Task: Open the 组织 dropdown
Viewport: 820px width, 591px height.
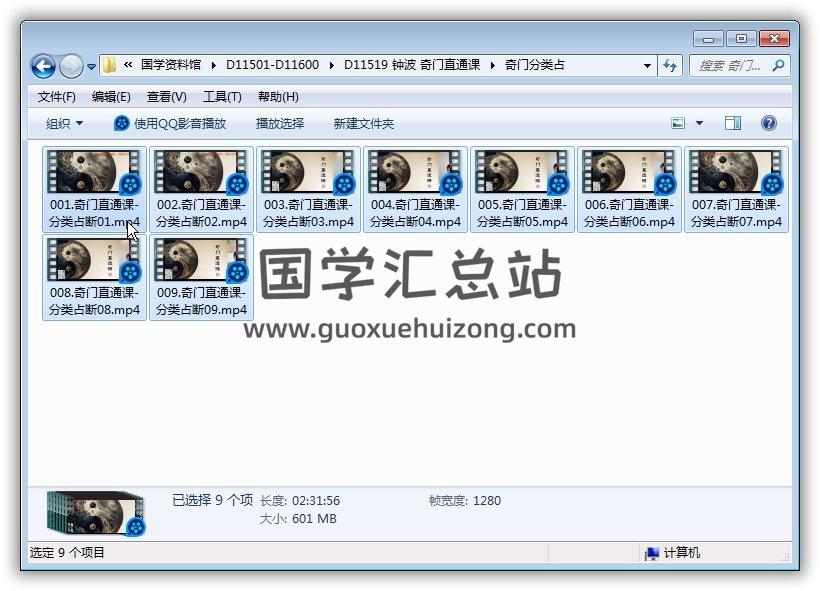Action: pos(64,124)
